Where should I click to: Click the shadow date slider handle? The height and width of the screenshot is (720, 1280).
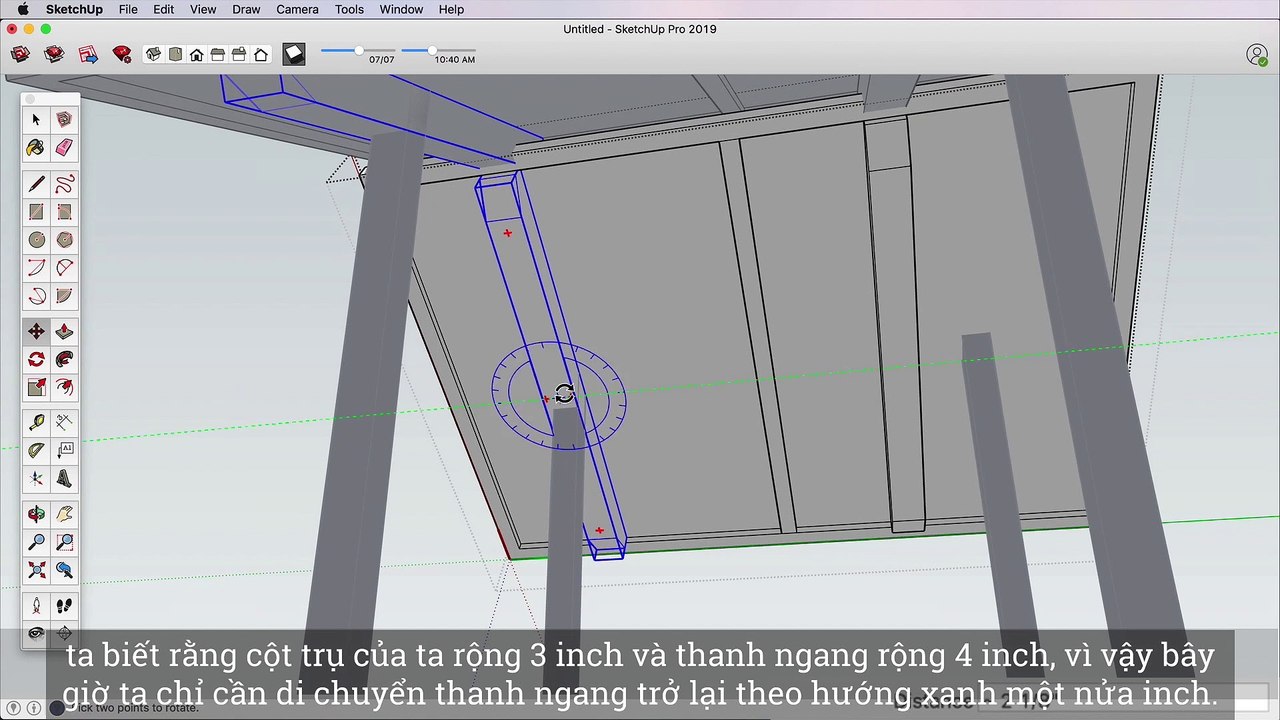[x=359, y=50]
